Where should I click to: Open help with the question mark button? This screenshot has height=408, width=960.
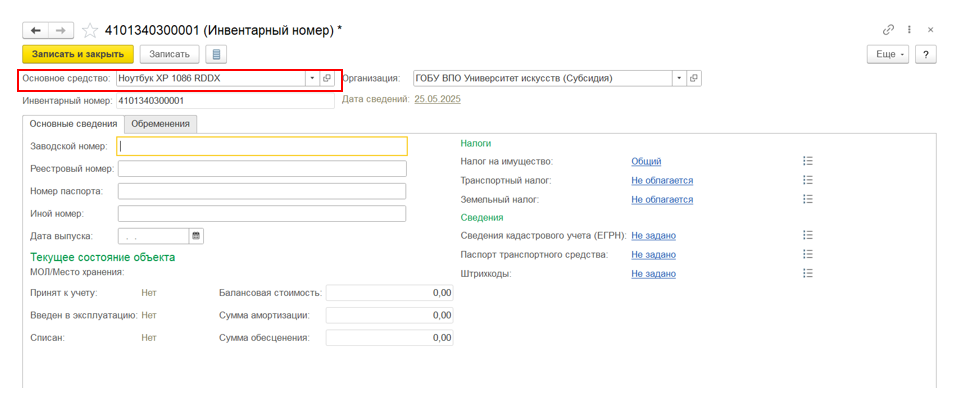(x=926, y=54)
